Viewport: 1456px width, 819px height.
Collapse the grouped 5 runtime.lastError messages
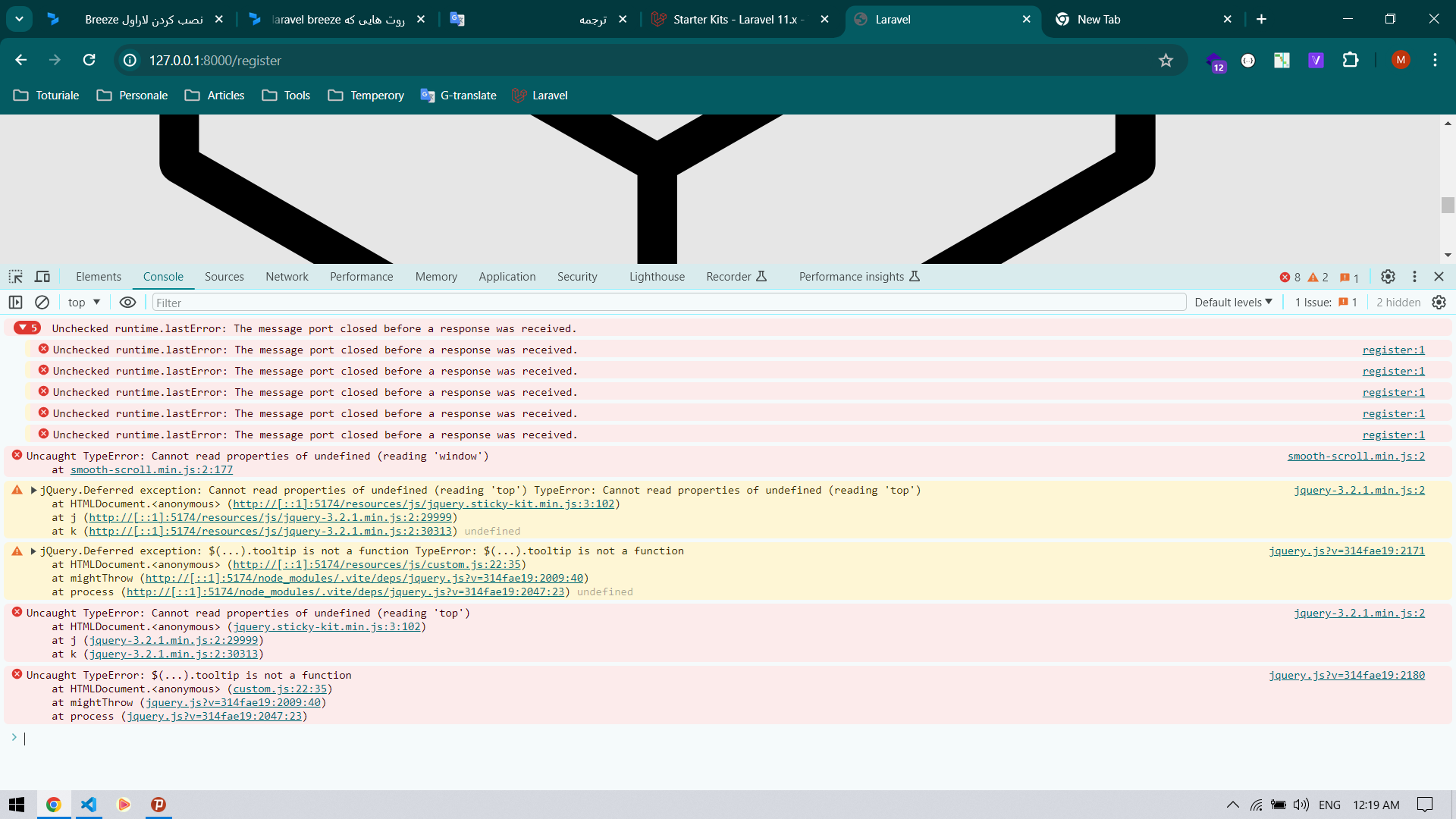coord(27,328)
